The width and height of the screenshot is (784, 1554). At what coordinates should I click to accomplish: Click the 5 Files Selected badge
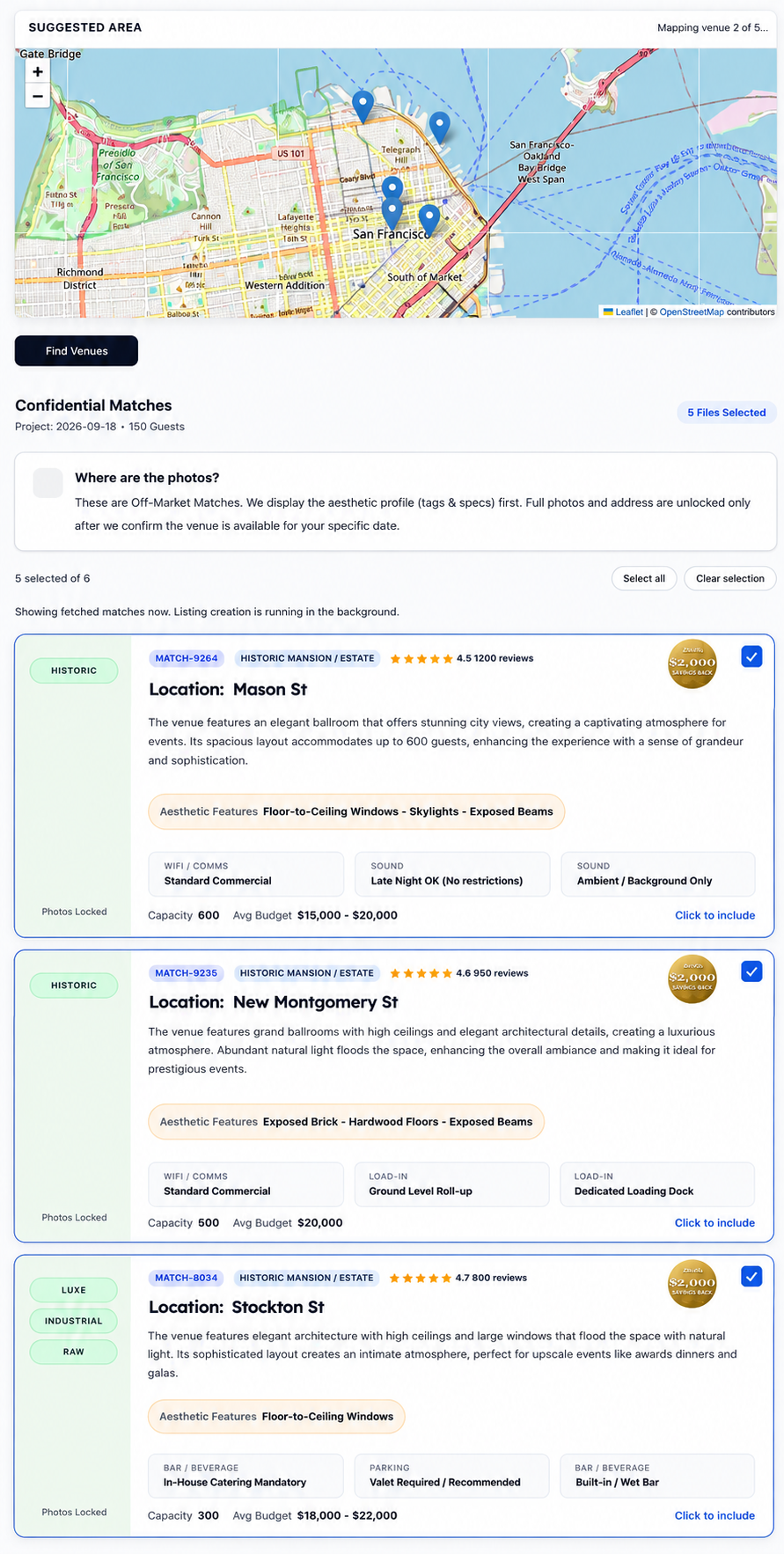[727, 413]
